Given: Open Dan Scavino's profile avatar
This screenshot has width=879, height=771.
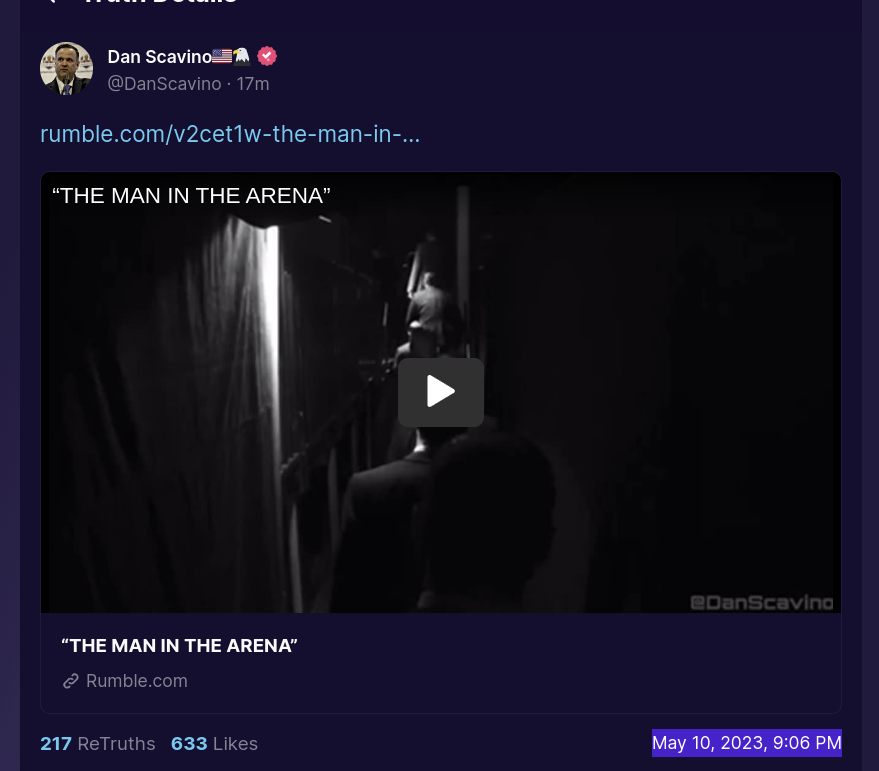Looking at the screenshot, I should point(66,68).
